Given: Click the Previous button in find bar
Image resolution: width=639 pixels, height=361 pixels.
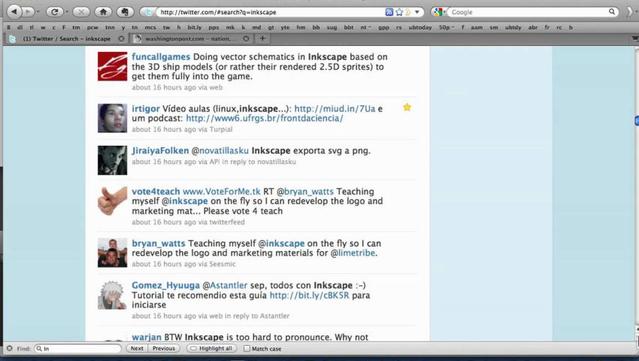Looking at the screenshot, I should pos(164,349).
